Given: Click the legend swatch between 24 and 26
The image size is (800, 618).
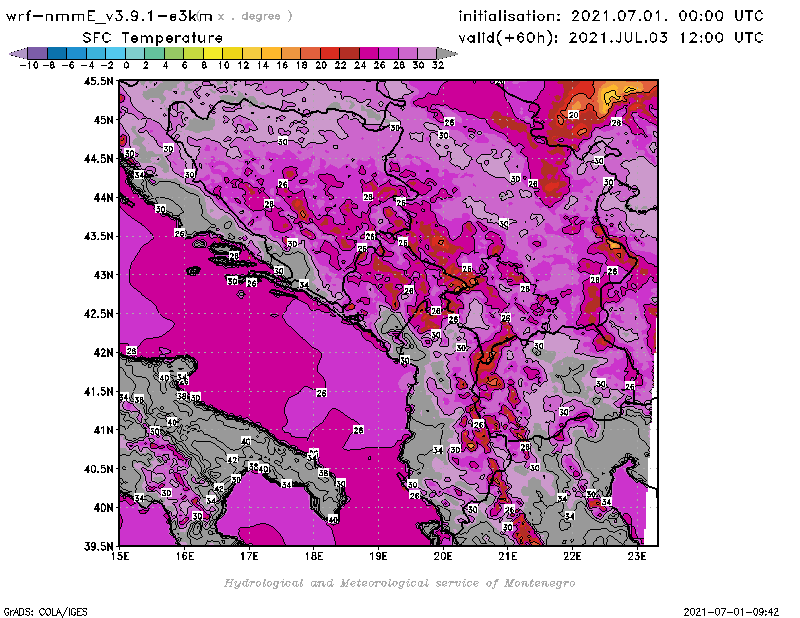Looking at the screenshot, I should pos(368,53).
